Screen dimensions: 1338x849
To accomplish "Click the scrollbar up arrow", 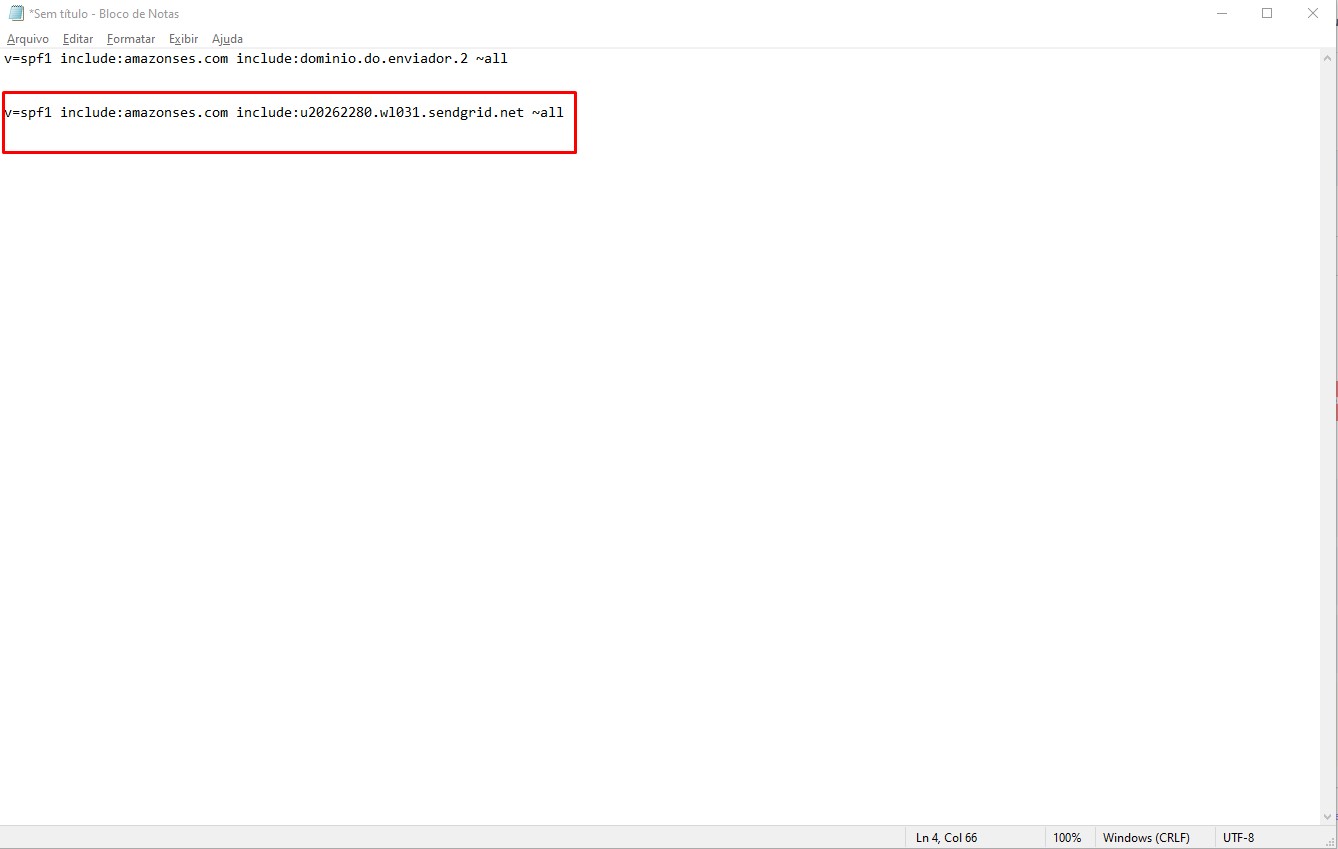I will (x=1329, y=57).
